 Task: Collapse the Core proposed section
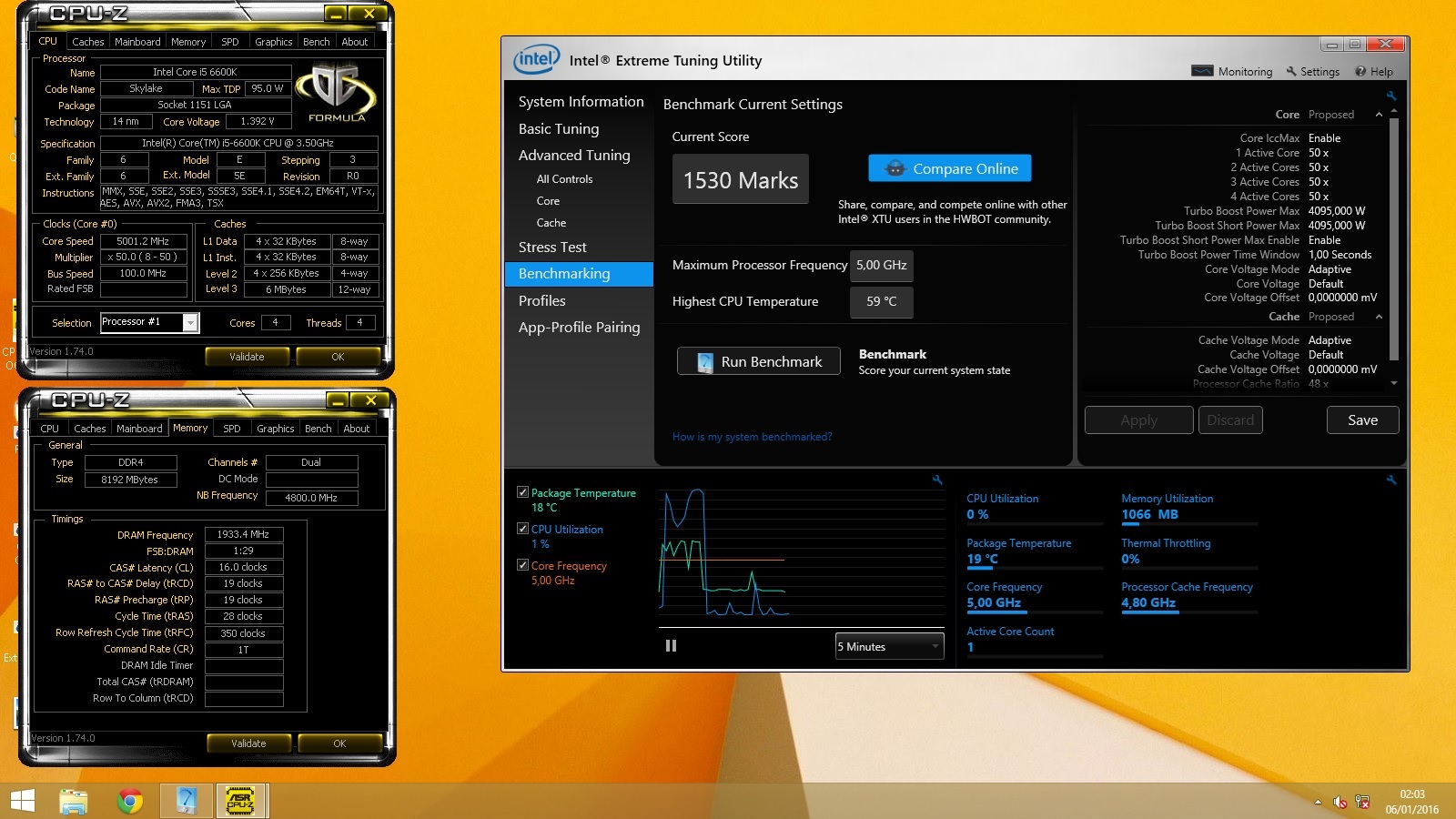pyautogui.click(x=1379, y=115)
